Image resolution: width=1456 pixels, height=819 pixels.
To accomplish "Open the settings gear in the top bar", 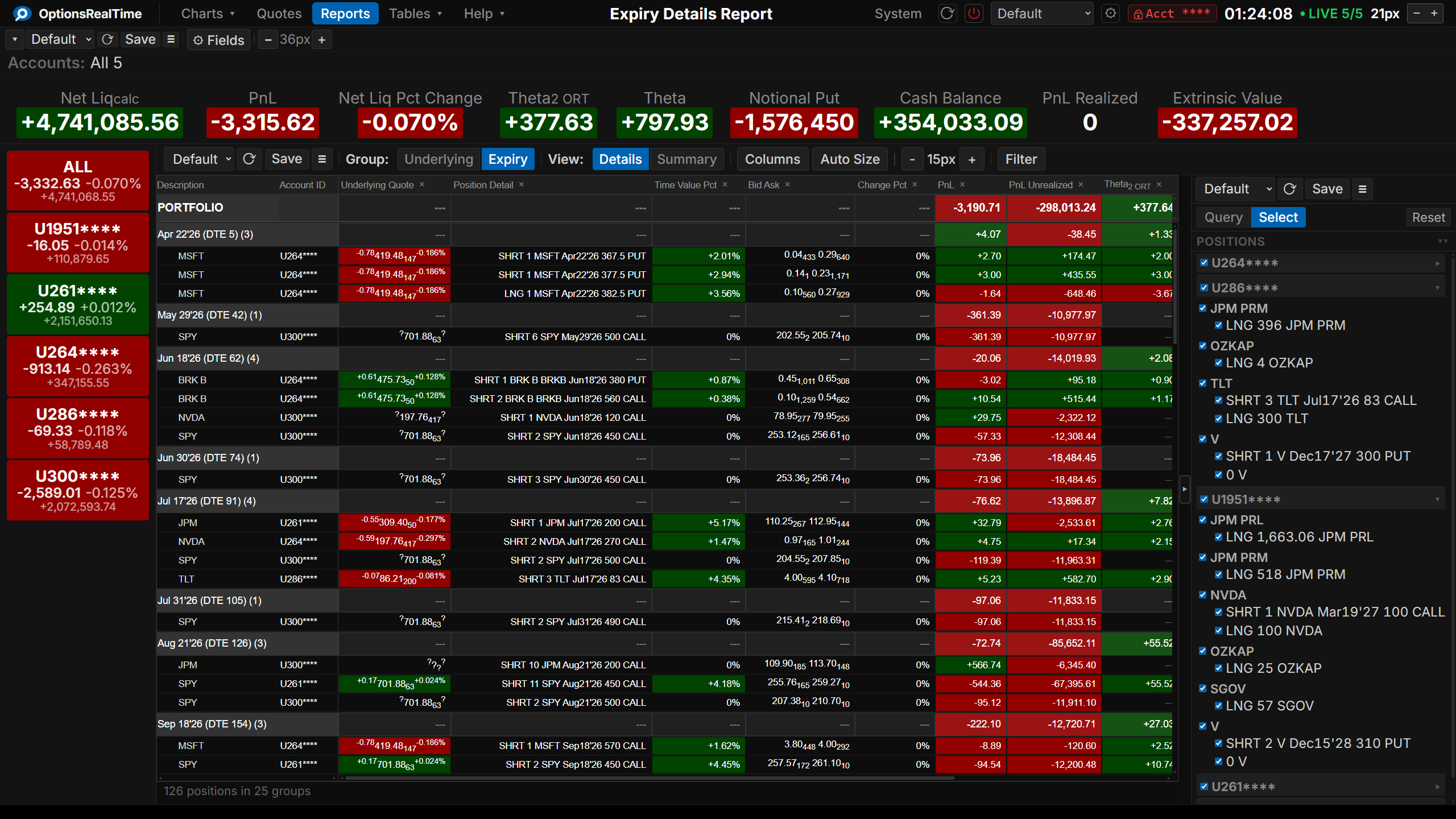I will 1111,14.
